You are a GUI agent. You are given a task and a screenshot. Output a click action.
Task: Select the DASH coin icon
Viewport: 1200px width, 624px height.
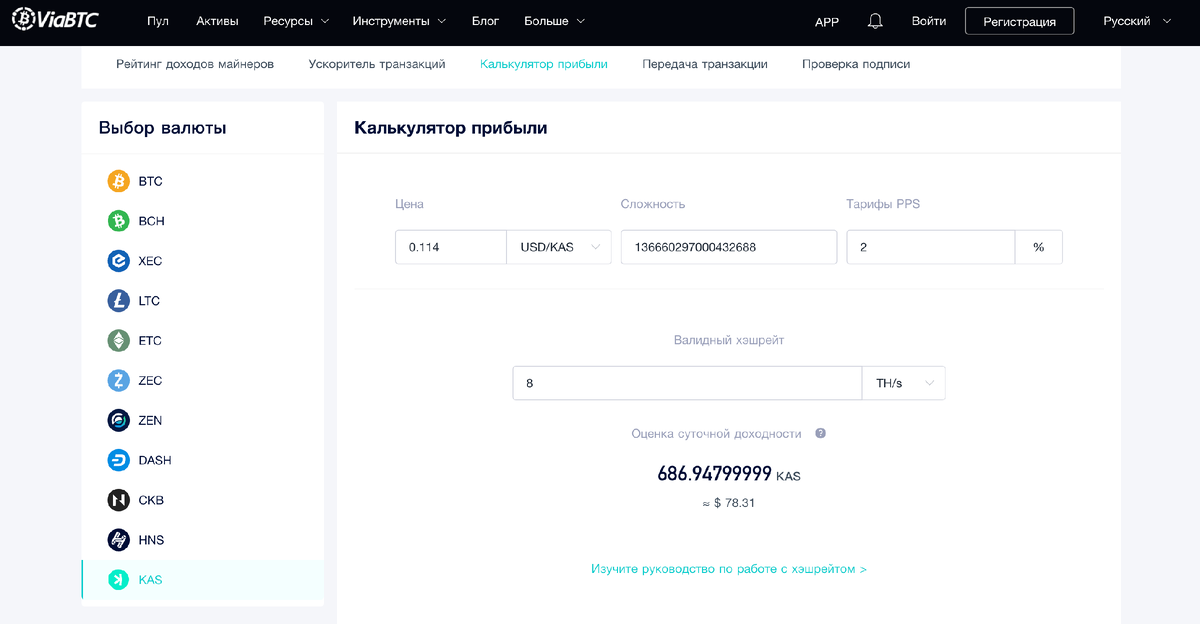[120, 460]
